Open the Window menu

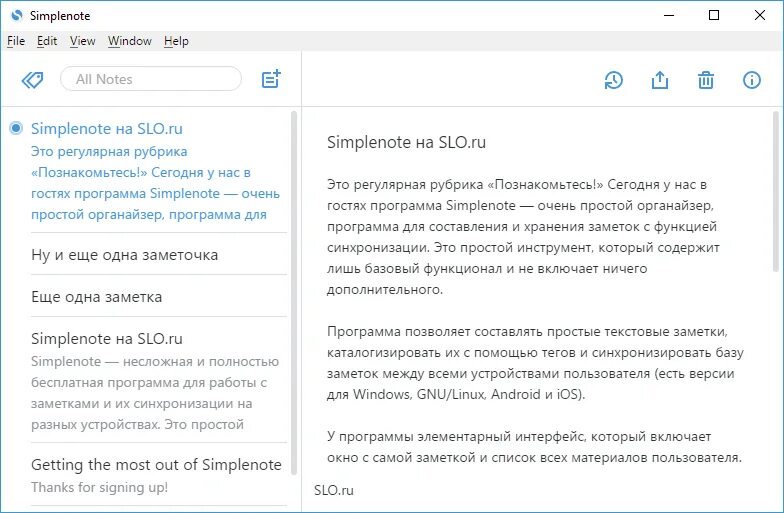130,41
